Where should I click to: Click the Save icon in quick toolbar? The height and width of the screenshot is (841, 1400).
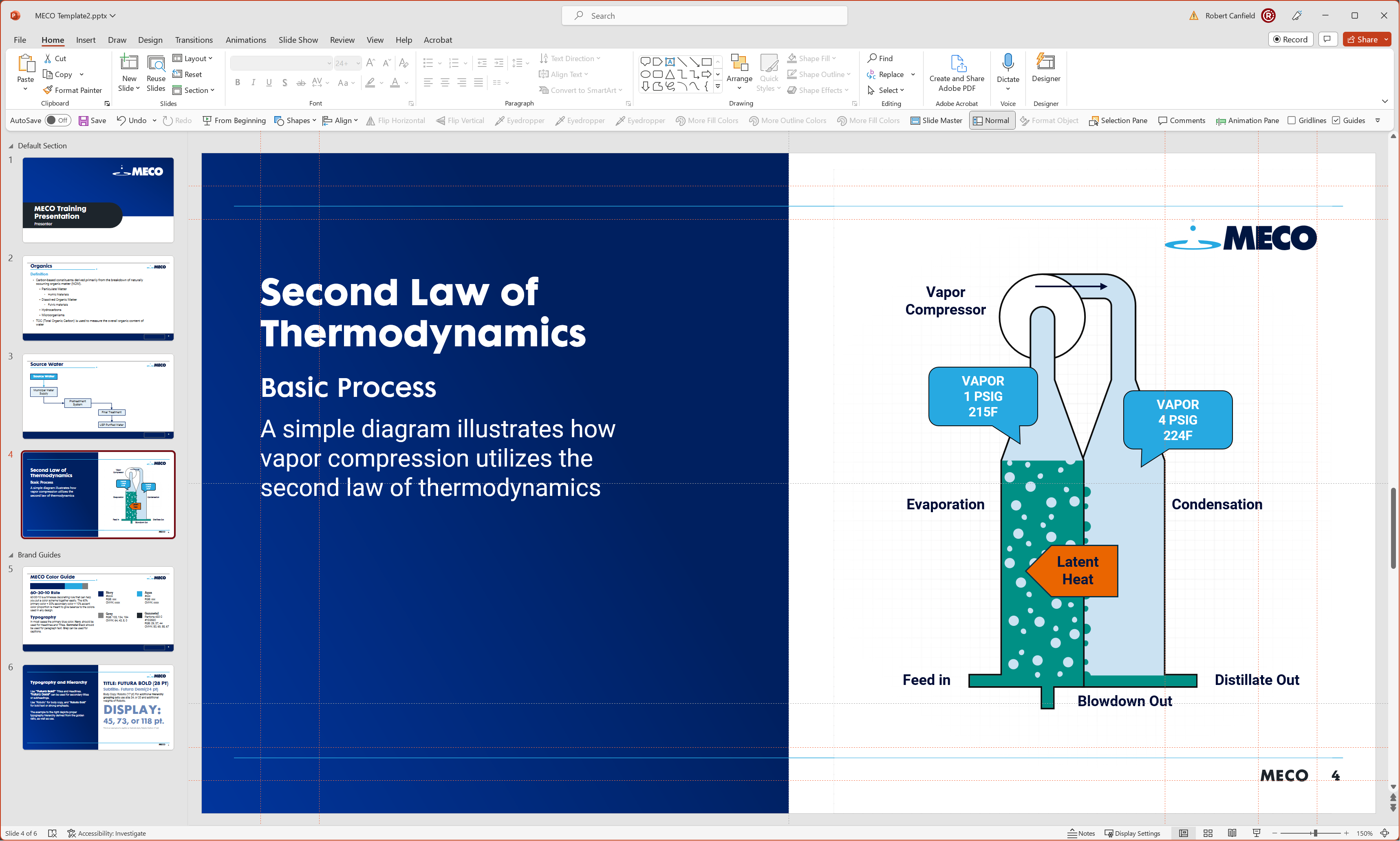click(83, 121)
